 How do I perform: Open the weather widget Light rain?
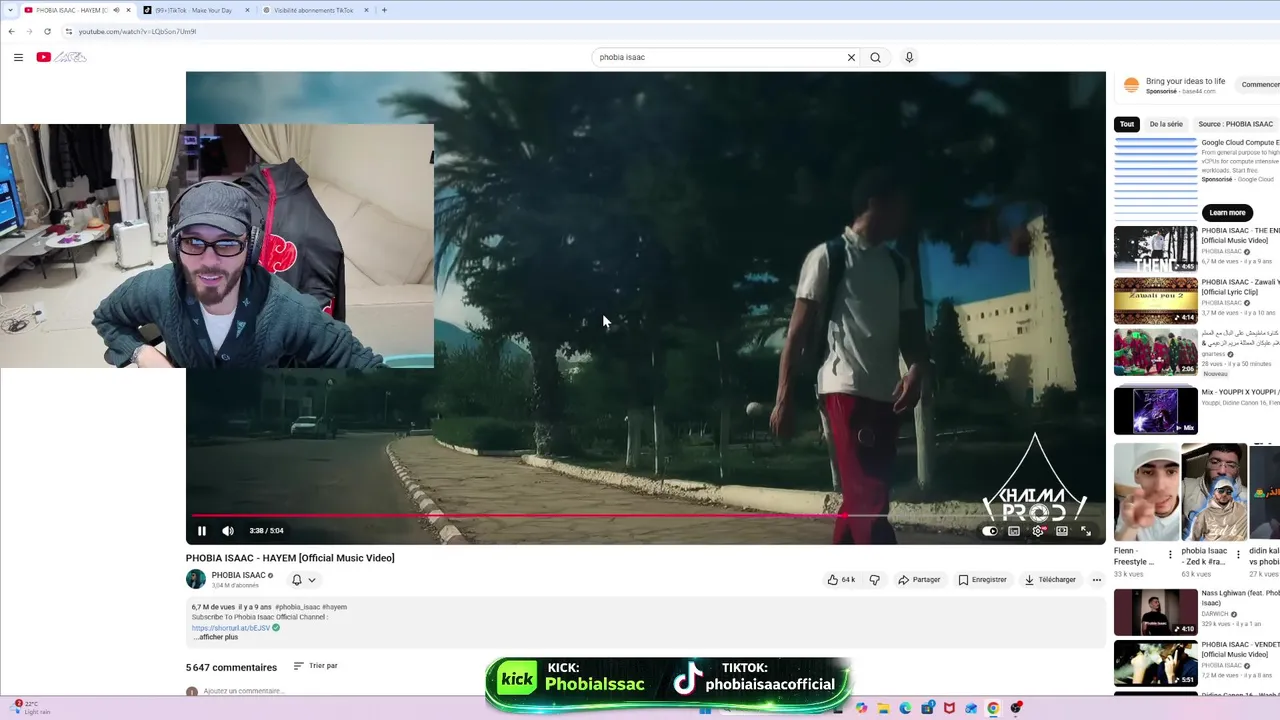point(30,708)
